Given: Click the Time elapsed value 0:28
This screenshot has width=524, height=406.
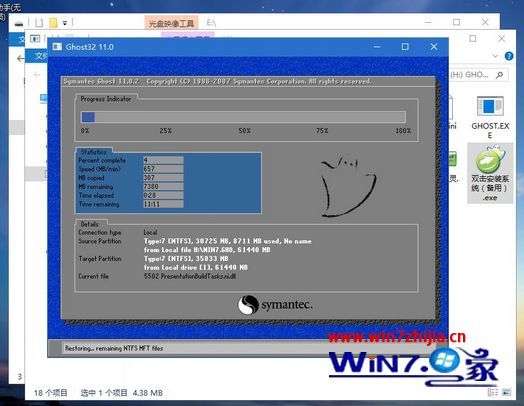Looking at the screenshot, I should click(x=163, y=195).
